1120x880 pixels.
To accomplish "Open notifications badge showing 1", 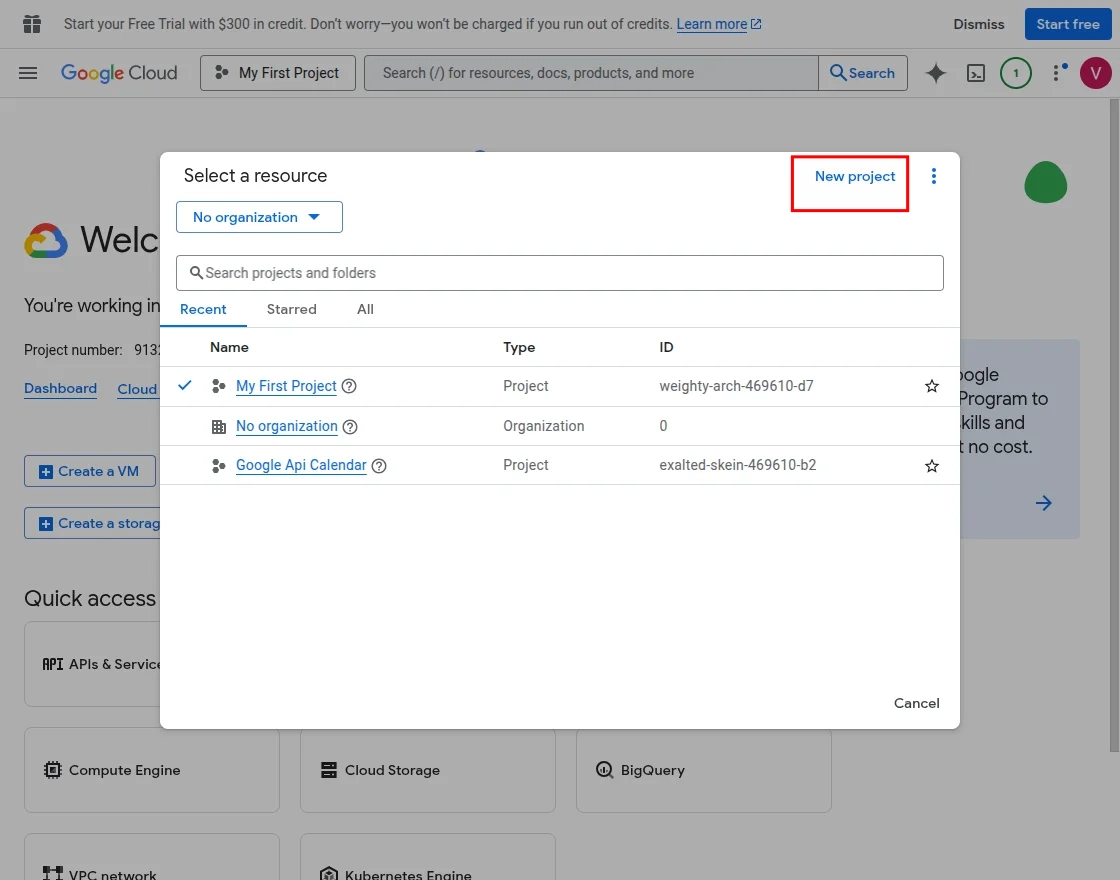I will pyautogui.click(x=1016, y=73).
